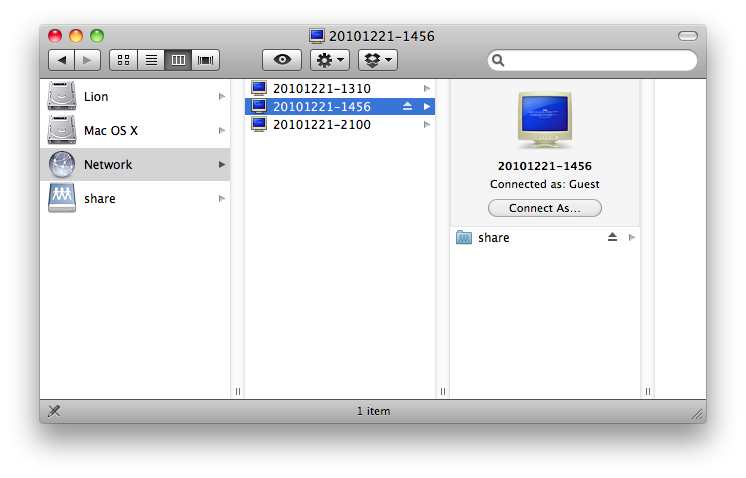Select the share label in the first column
Screen dimensions: 746x478
(x=100, y=198)
